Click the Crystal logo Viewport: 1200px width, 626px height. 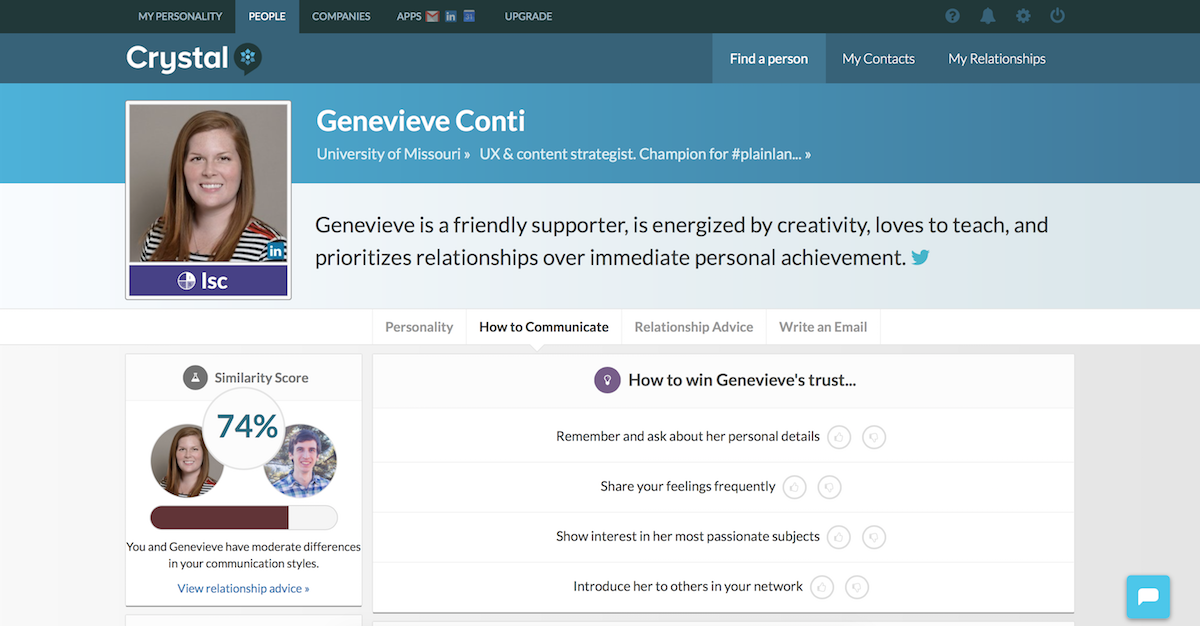coord(194,58)
